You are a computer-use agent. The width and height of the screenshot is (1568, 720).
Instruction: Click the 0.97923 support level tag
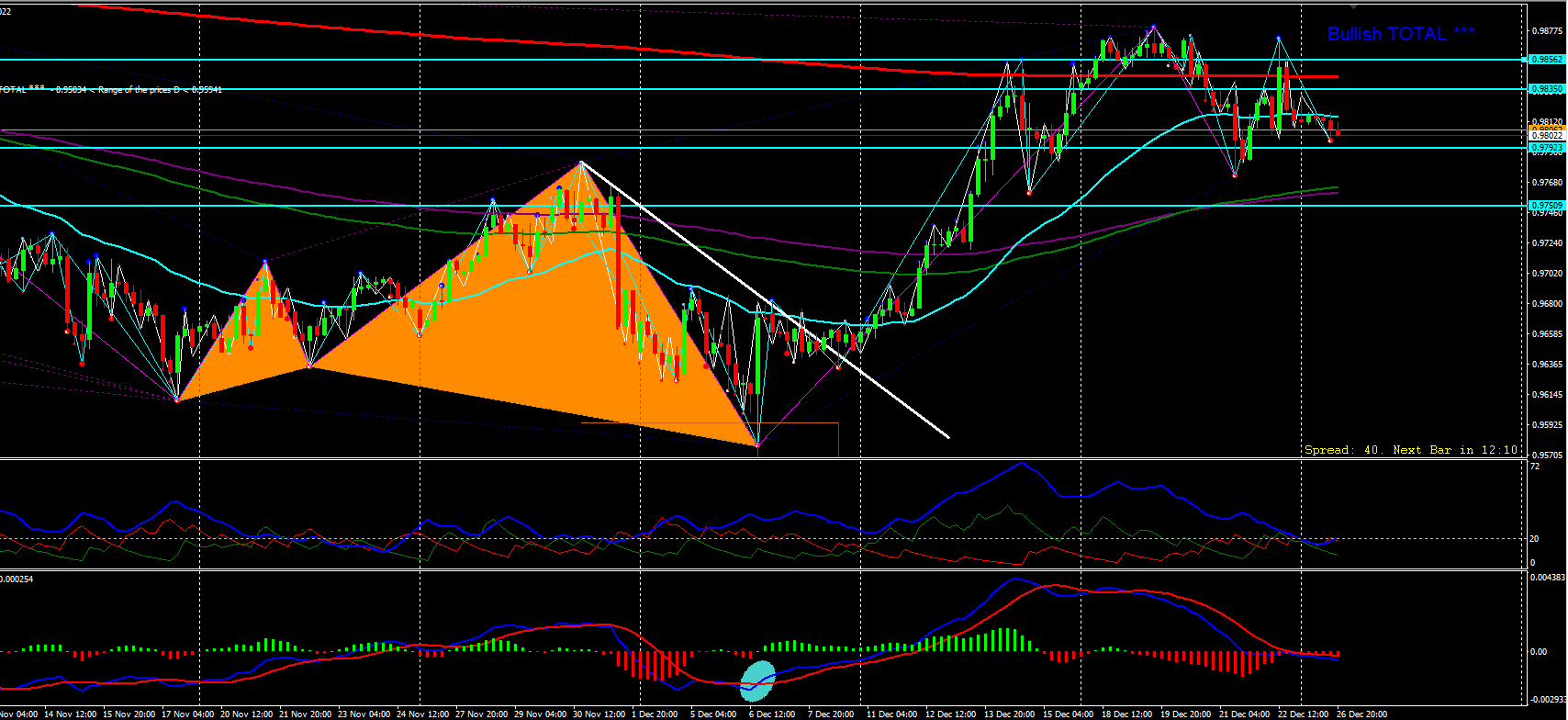coord(1547,147)
